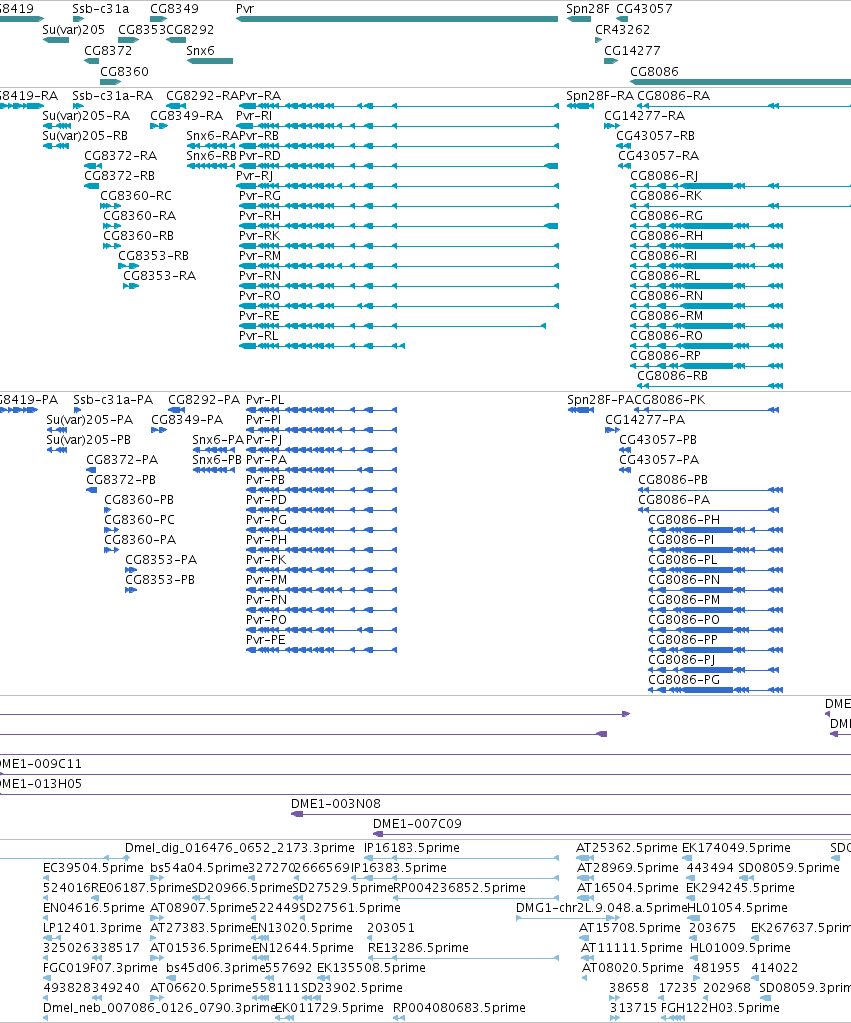
Task: Select protein Pvr-PE
Action: pos(321,650)
